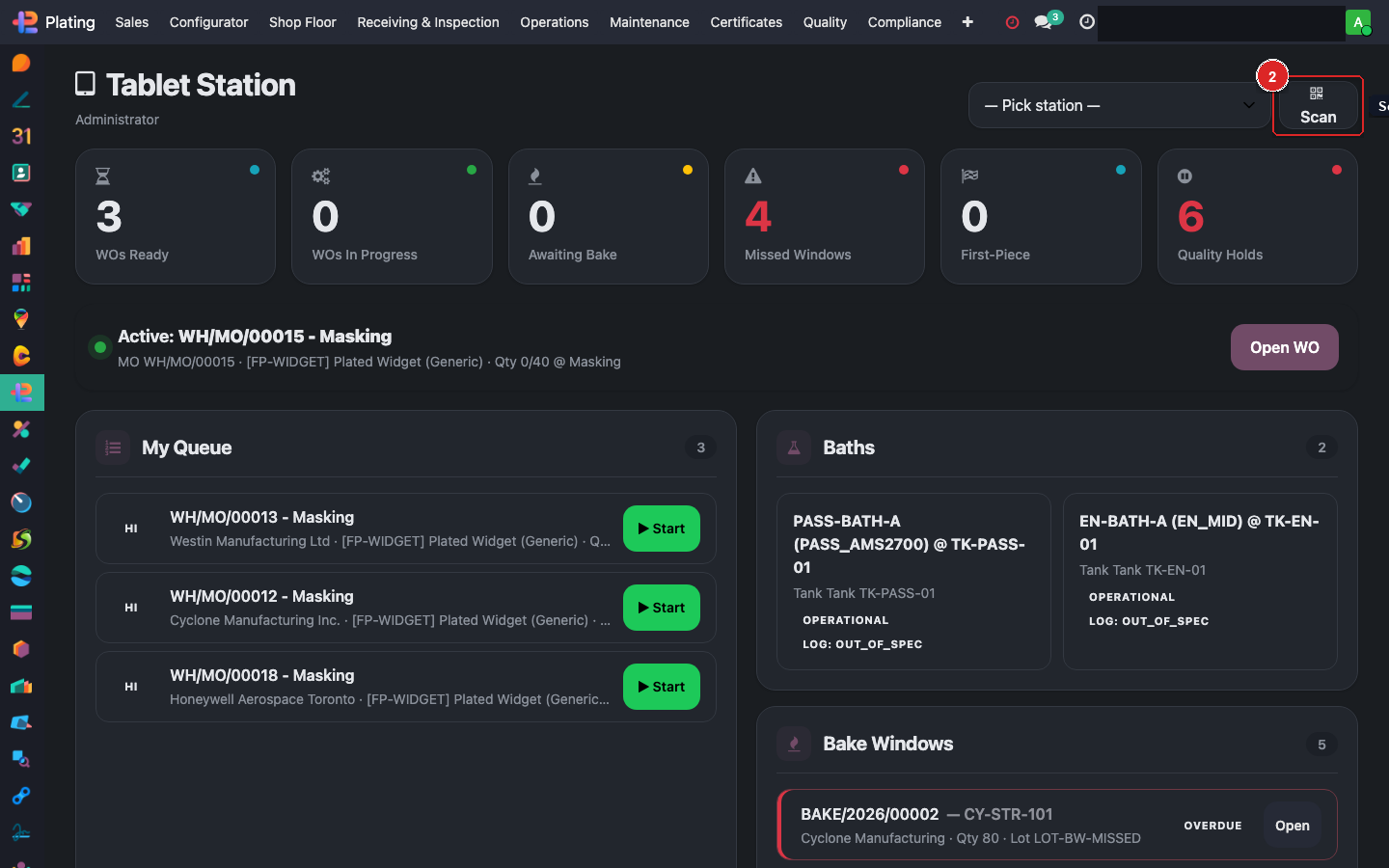
Task: Open the clock activities icon
Action: click(1087, 22)
